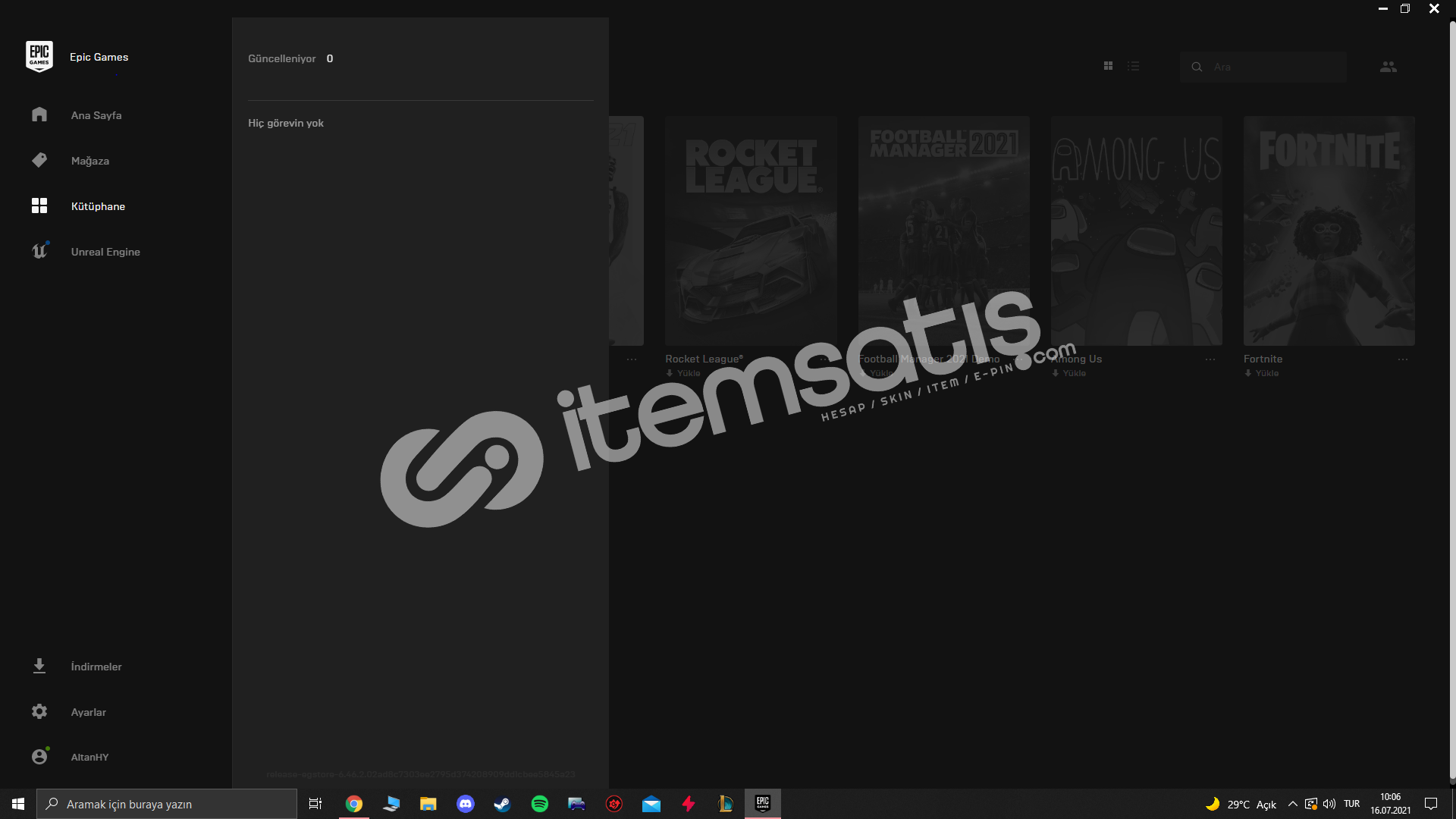Open the three-dot menu left of Rocket League
1456x819 pixels.
click(x=632, y=359)
